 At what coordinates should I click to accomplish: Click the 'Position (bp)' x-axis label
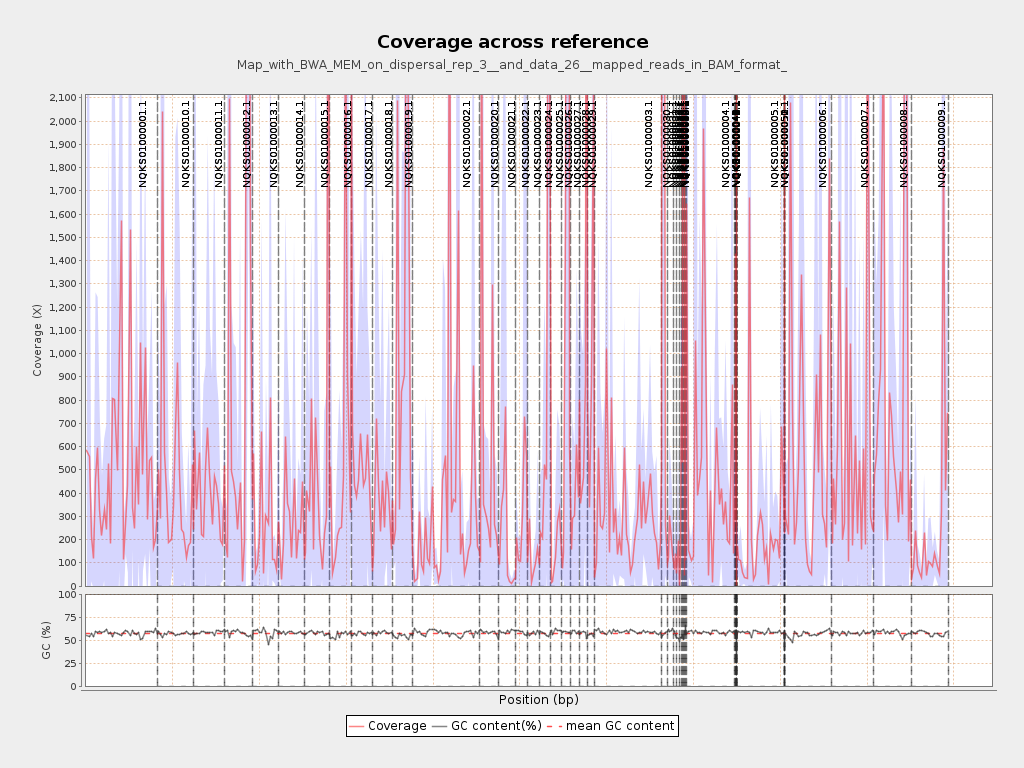tap(538, 700)
